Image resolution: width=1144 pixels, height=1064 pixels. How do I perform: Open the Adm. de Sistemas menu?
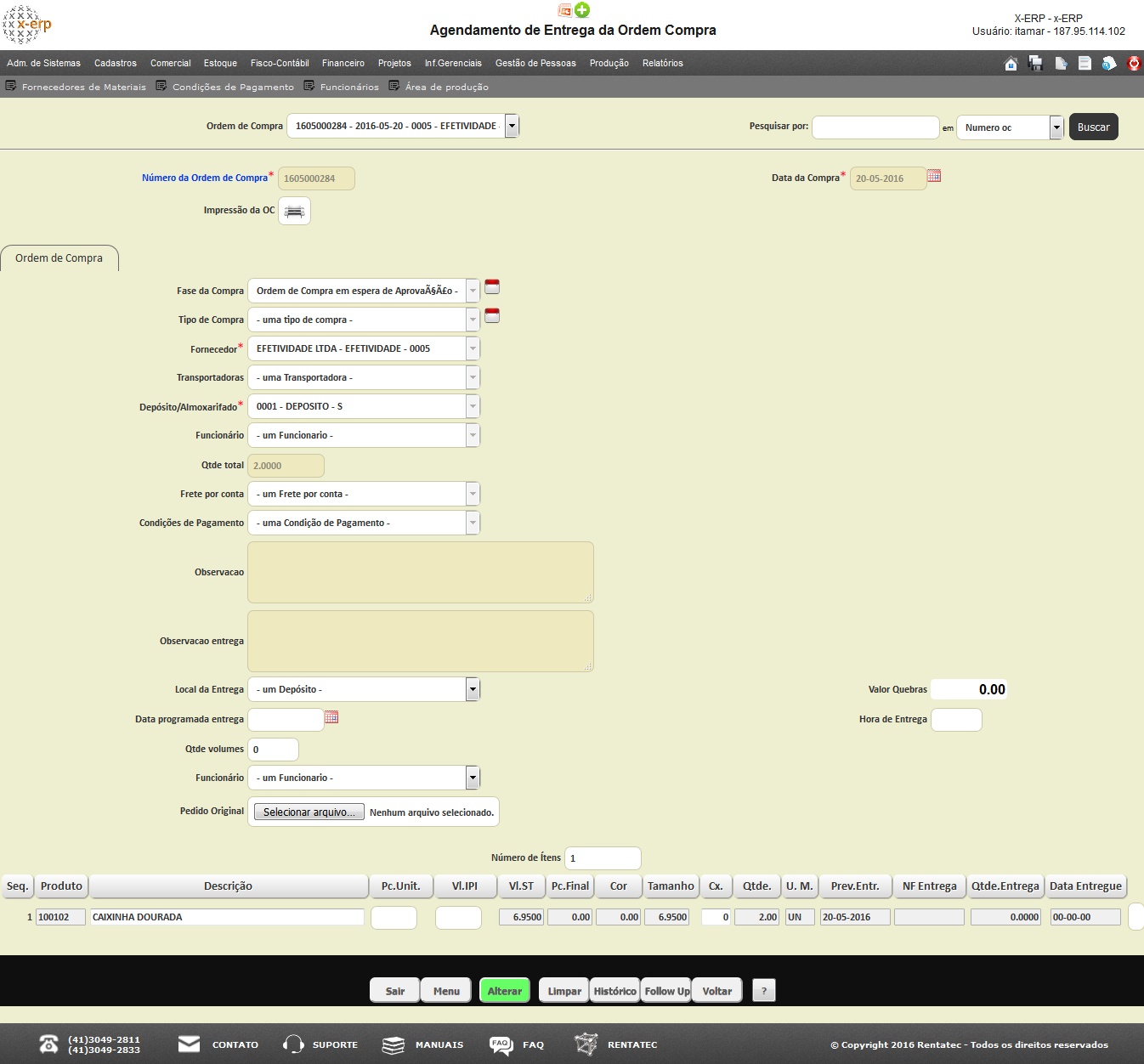[43, 63]
